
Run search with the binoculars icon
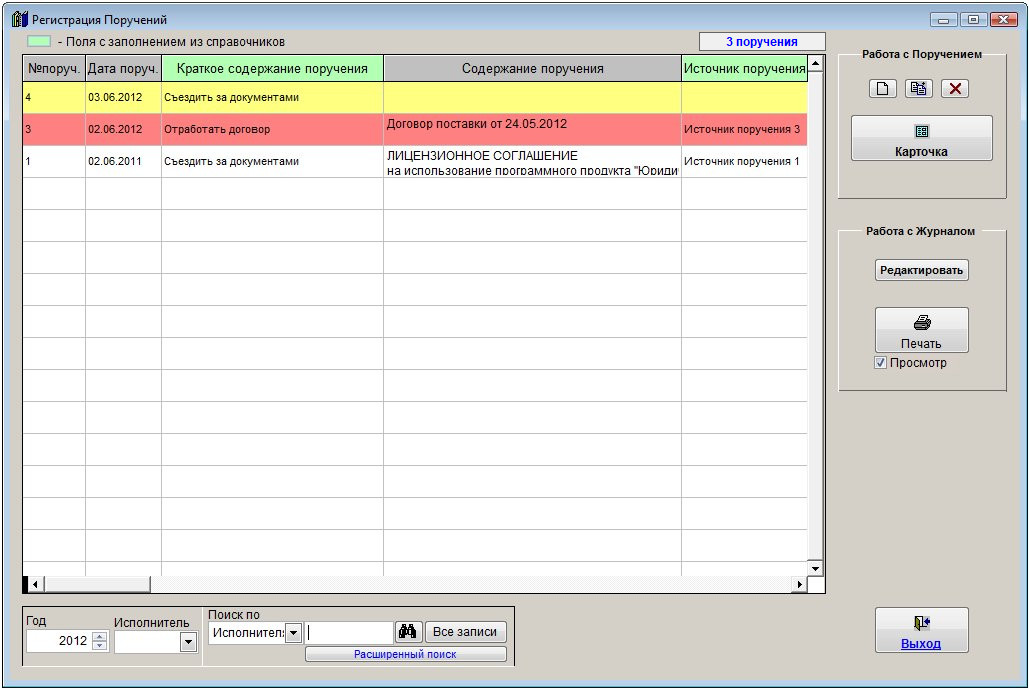408,632
